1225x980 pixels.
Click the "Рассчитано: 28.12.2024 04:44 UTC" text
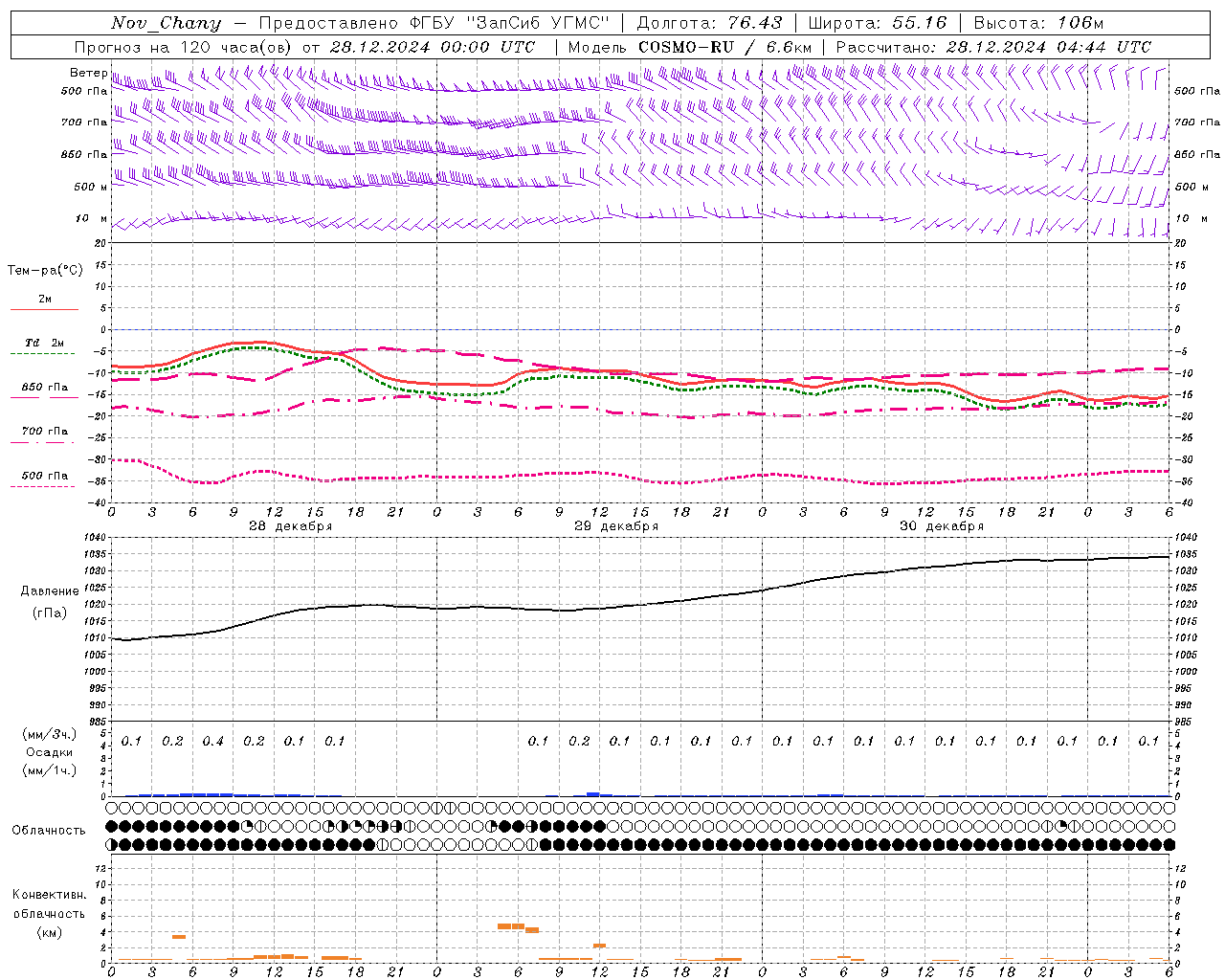tap(993, 47)
